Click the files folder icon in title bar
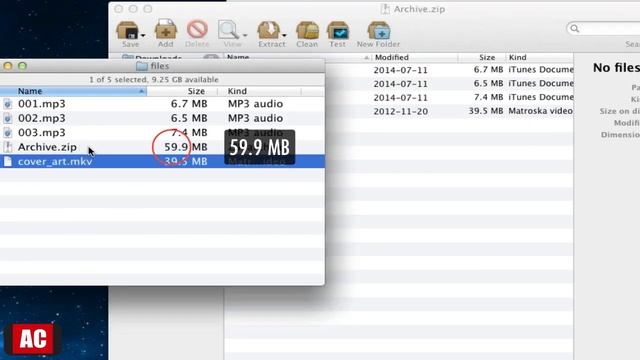Image resolution: width=640 pixels, height=360 pixels. (142, 66)
